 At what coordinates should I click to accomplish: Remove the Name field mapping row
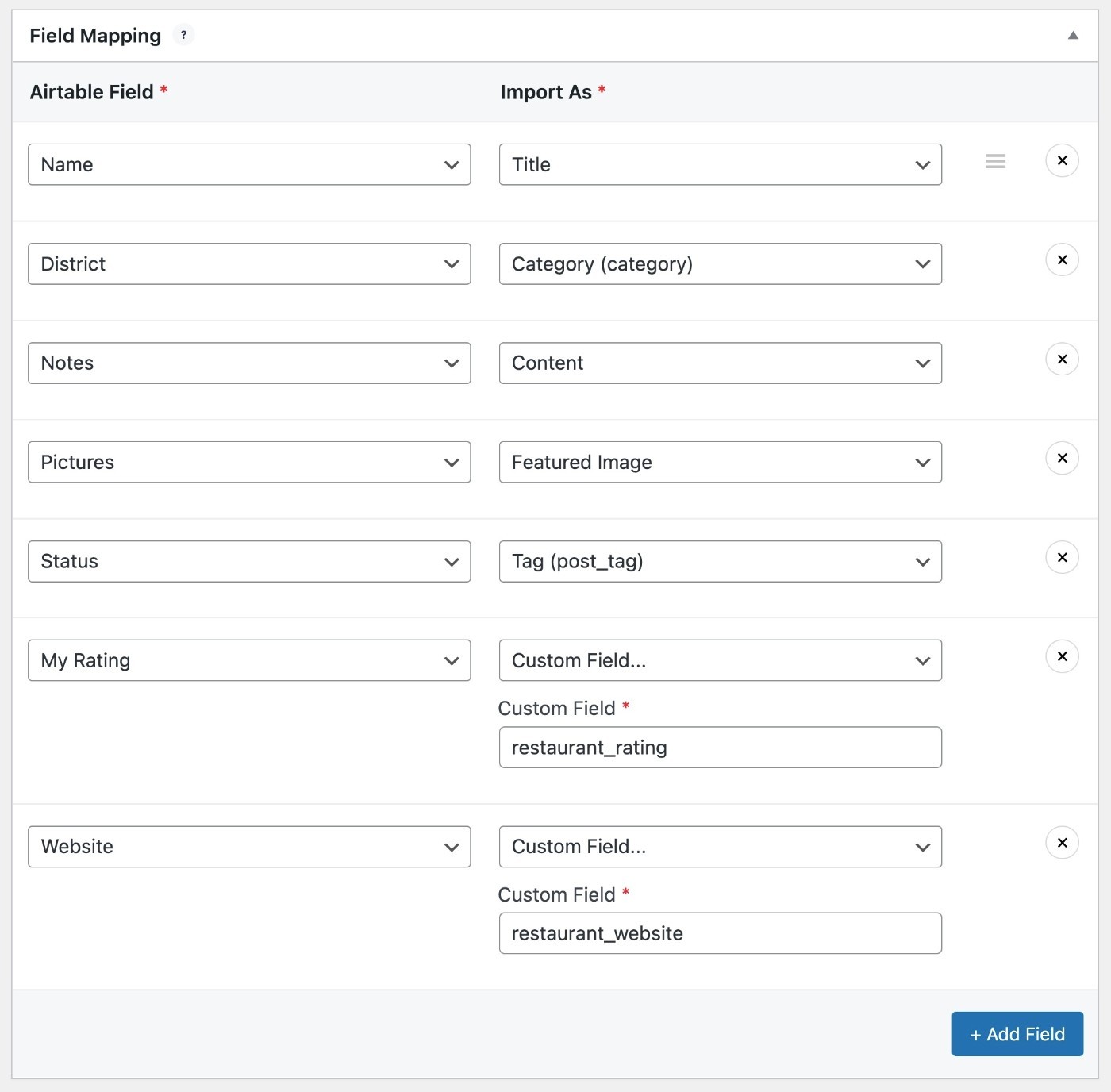coord(1062,160)
